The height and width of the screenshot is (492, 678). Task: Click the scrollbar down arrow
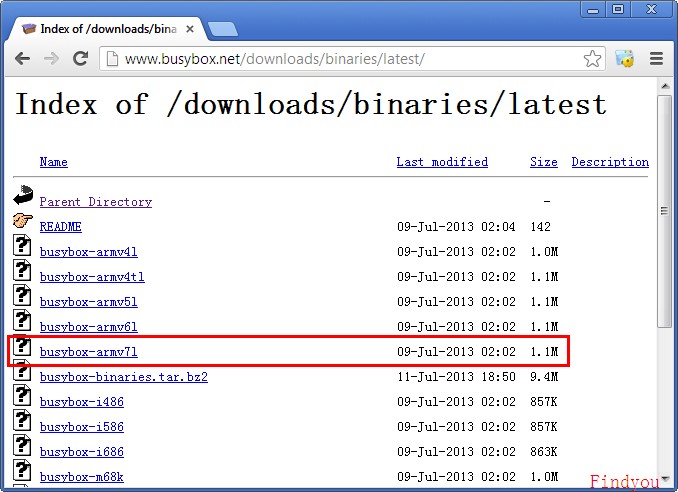click(x=665, y=479)
